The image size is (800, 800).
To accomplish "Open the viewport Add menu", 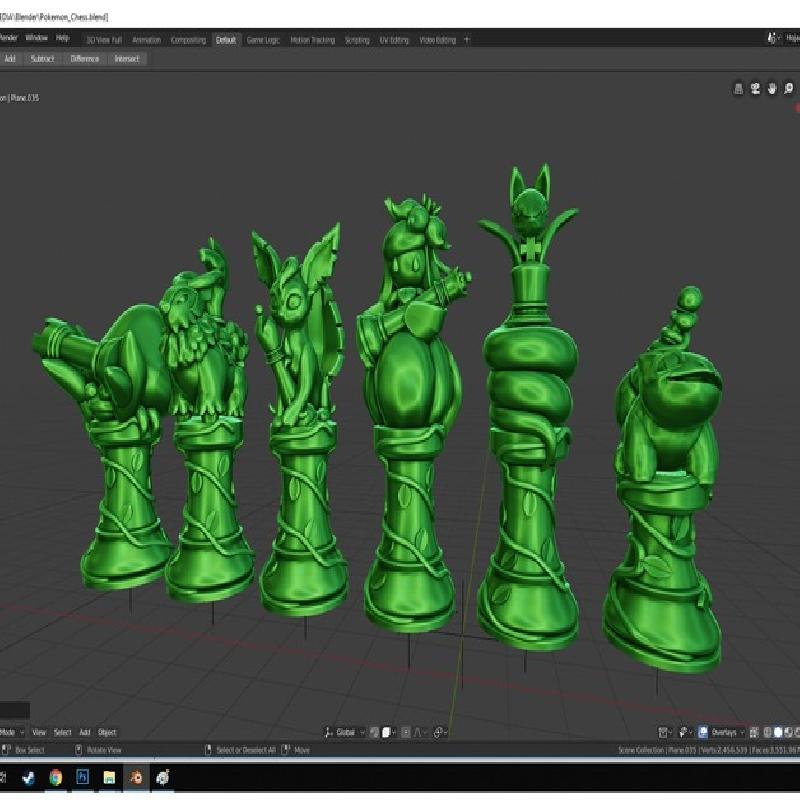I will [x=85, y=733].
